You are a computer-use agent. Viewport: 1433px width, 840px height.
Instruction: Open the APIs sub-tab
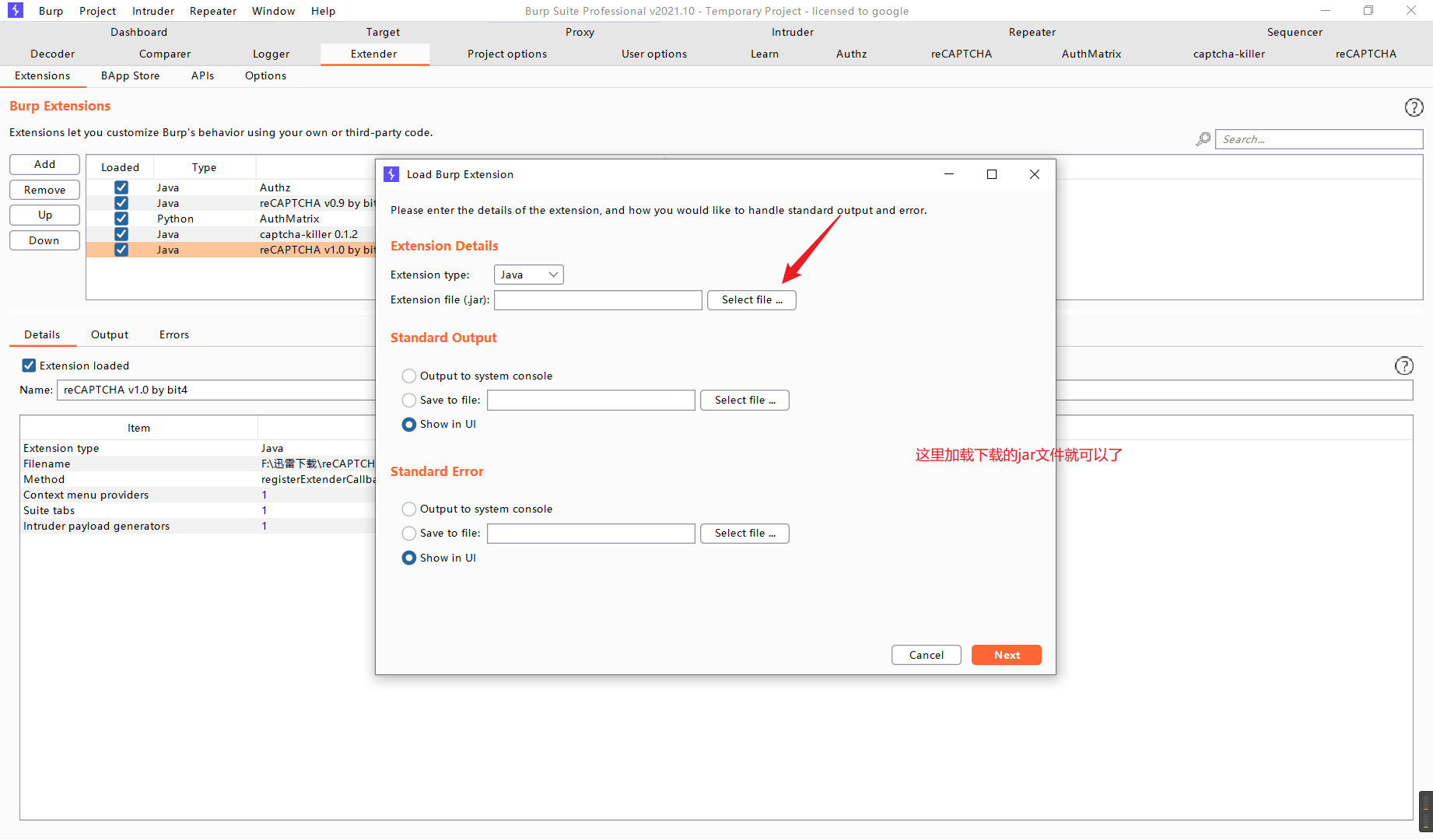pyautogui.click(x=203, y=75)
